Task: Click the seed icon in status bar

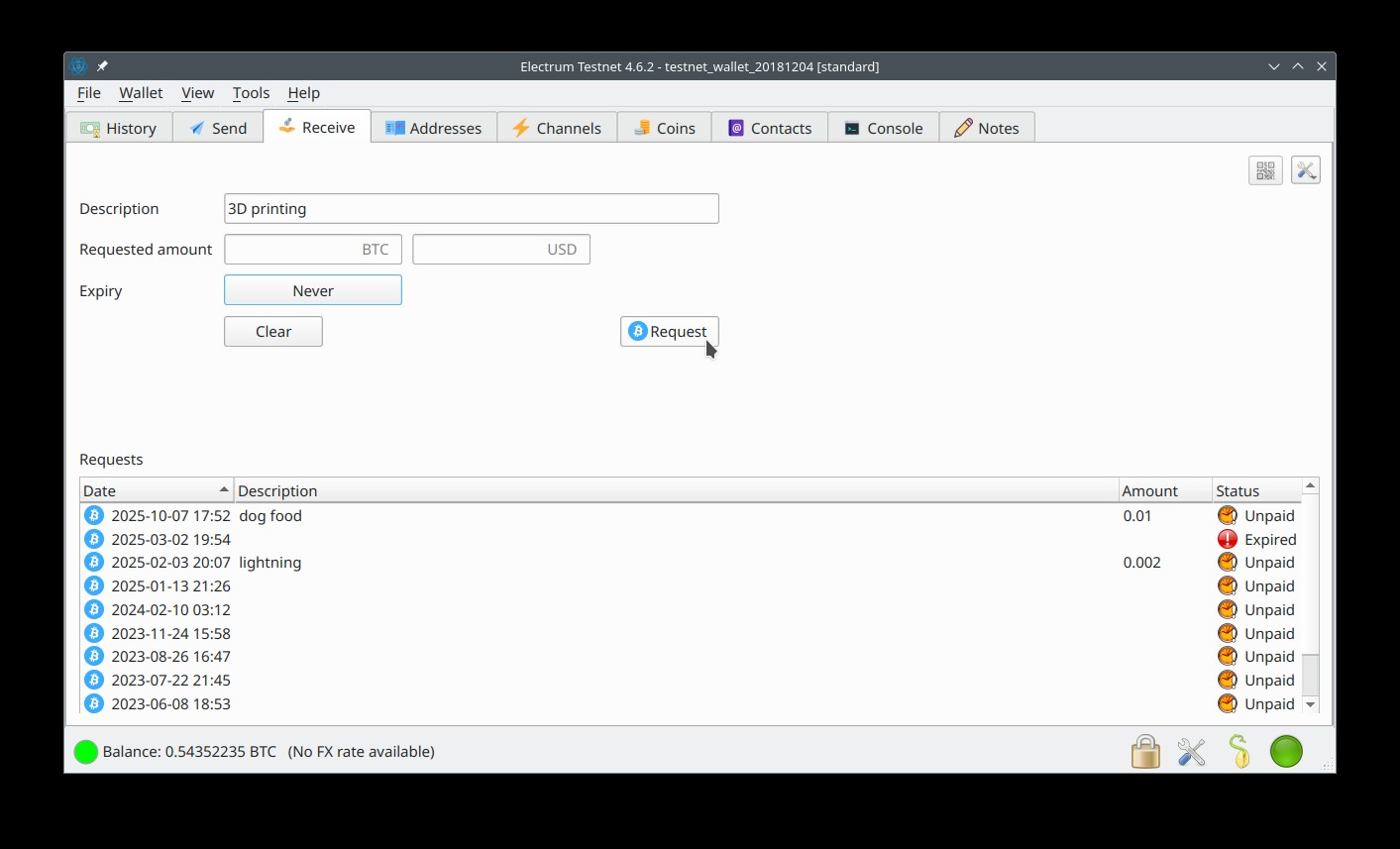Action: click(x=1238, y=752)
